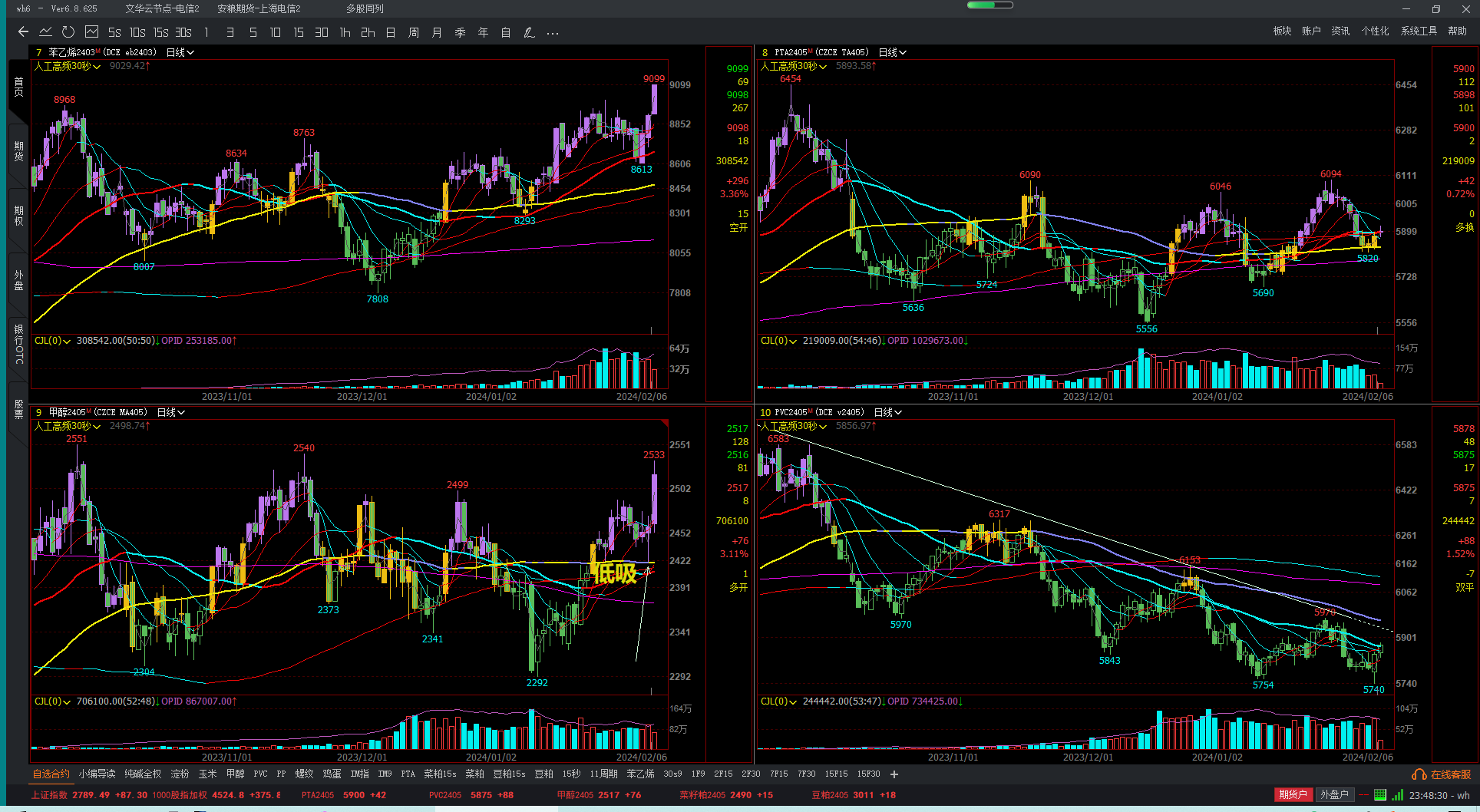Click the 期货户 account button

coord(1293,794)
